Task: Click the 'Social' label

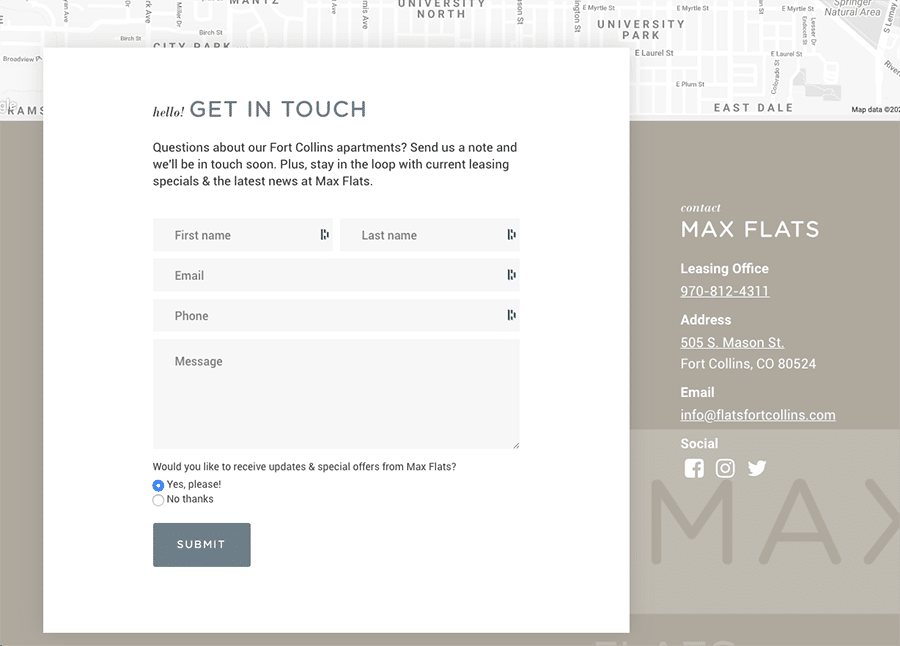Action: tap(699, 443)
